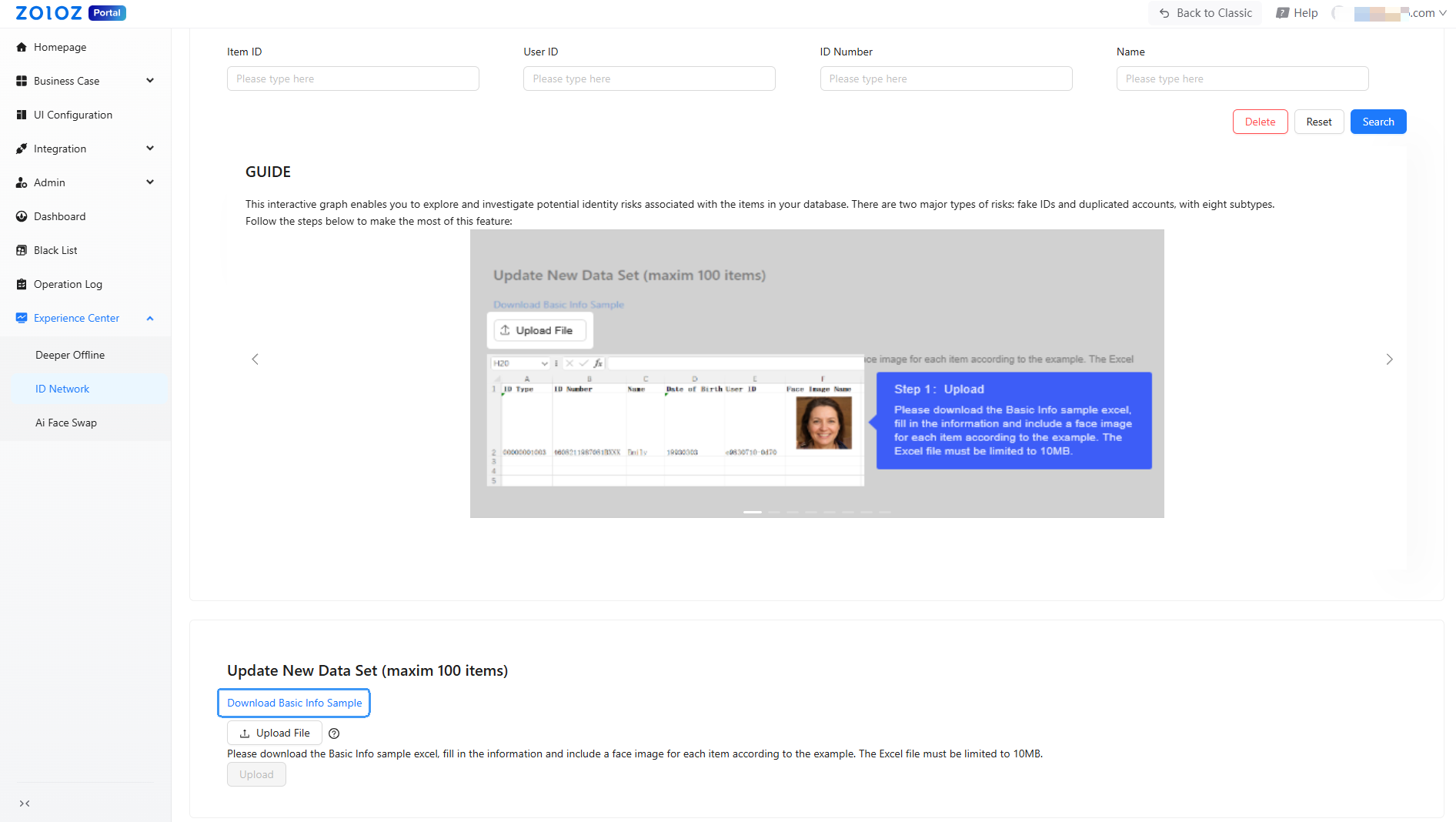Click the help question icon beside Upload File
This screenshot has width=1456, height=822.
click(334, 733)
